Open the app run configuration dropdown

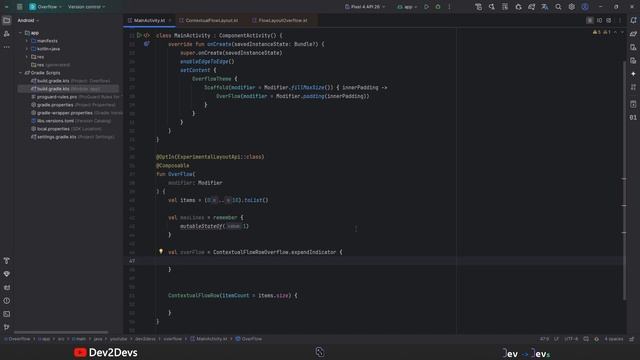click(408, 7)
